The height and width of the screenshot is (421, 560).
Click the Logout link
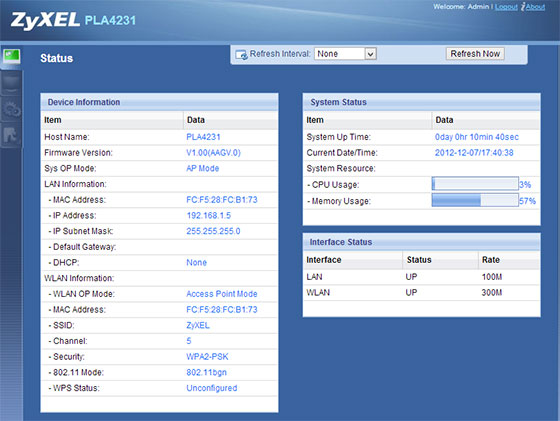click(506, 7)
